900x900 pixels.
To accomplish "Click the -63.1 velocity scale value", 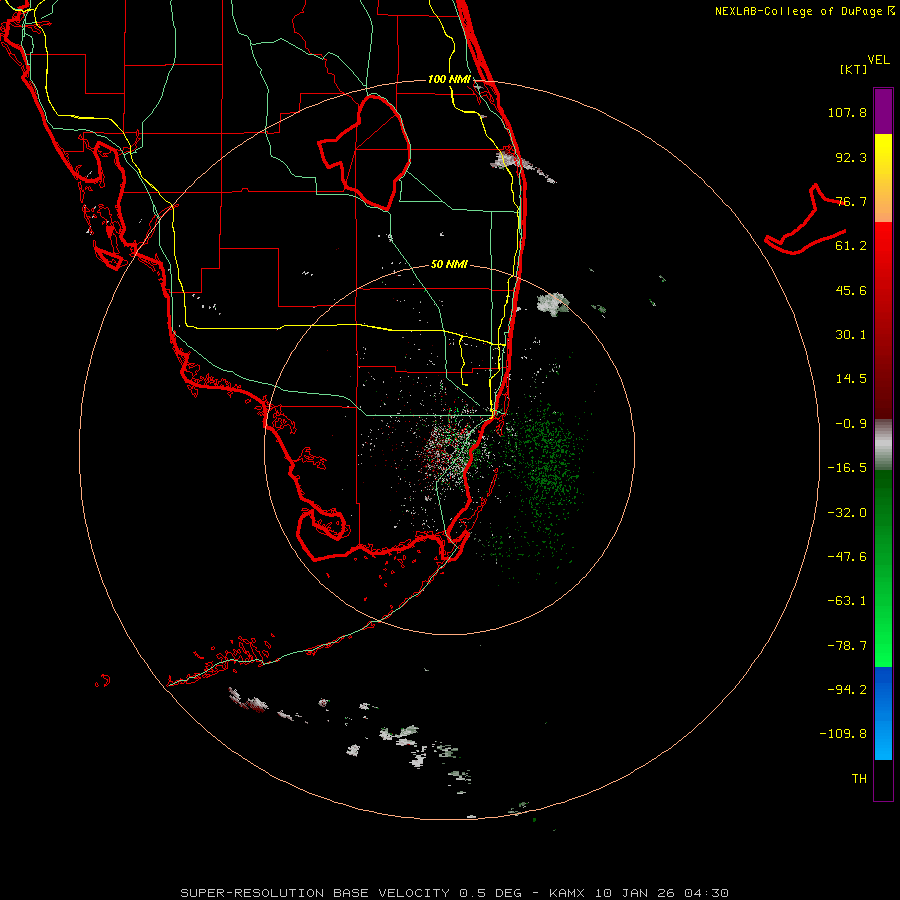I will (x=847, y=601).
